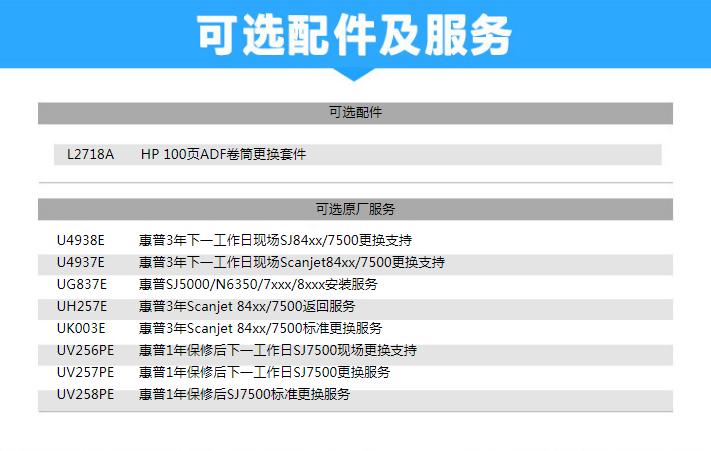Click service code UV257PE
This screenshot has height=451, width=711.
tap(85, 373)
